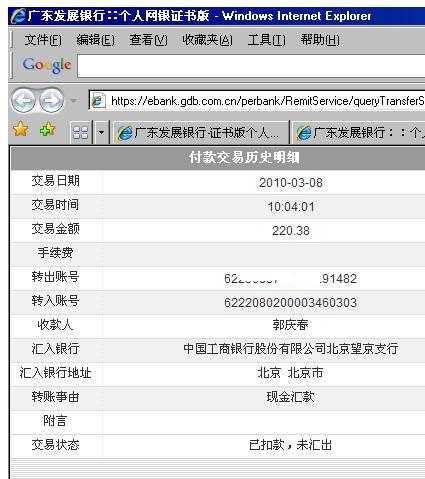Select the amount value 220.38
This screenshot has width=425, height=479.
(291, 231)
